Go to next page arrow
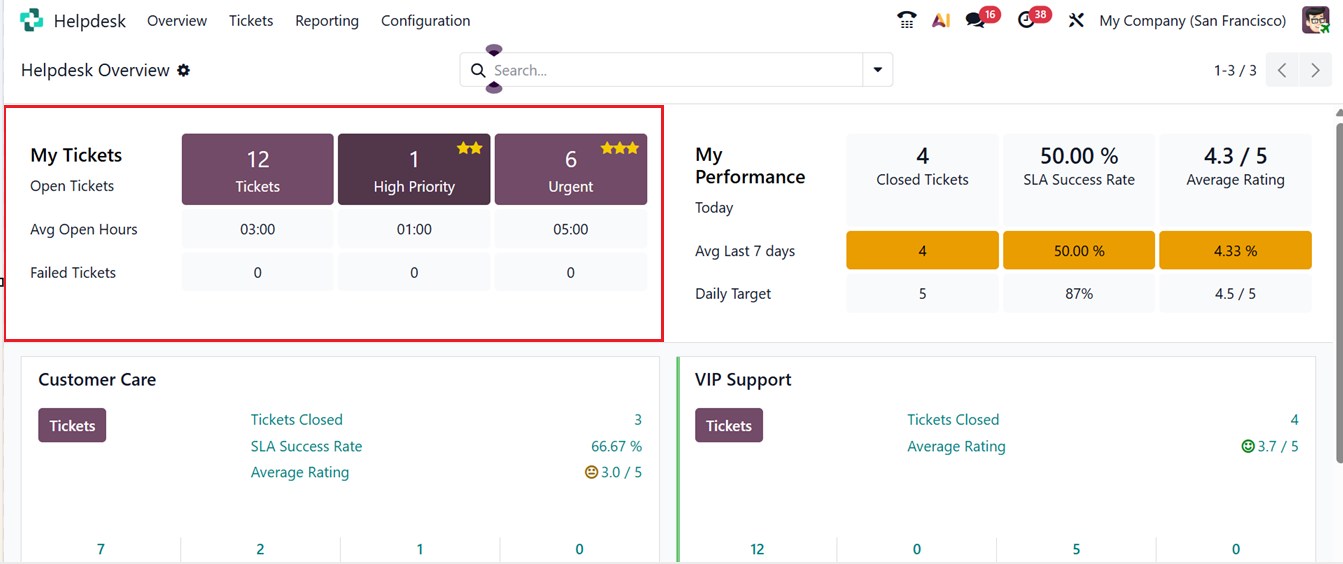Image resolution: width=1343 pixels, height=564 pixels. coord(1316,70)
